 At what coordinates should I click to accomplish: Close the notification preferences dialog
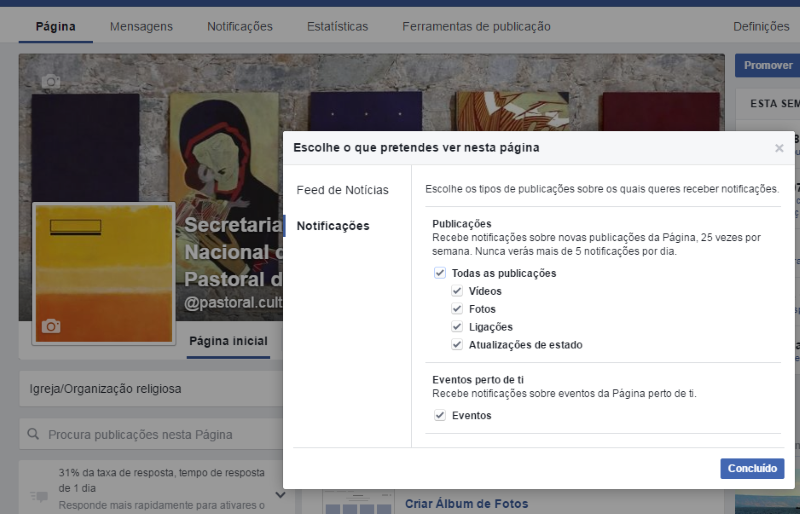[779, 148]
